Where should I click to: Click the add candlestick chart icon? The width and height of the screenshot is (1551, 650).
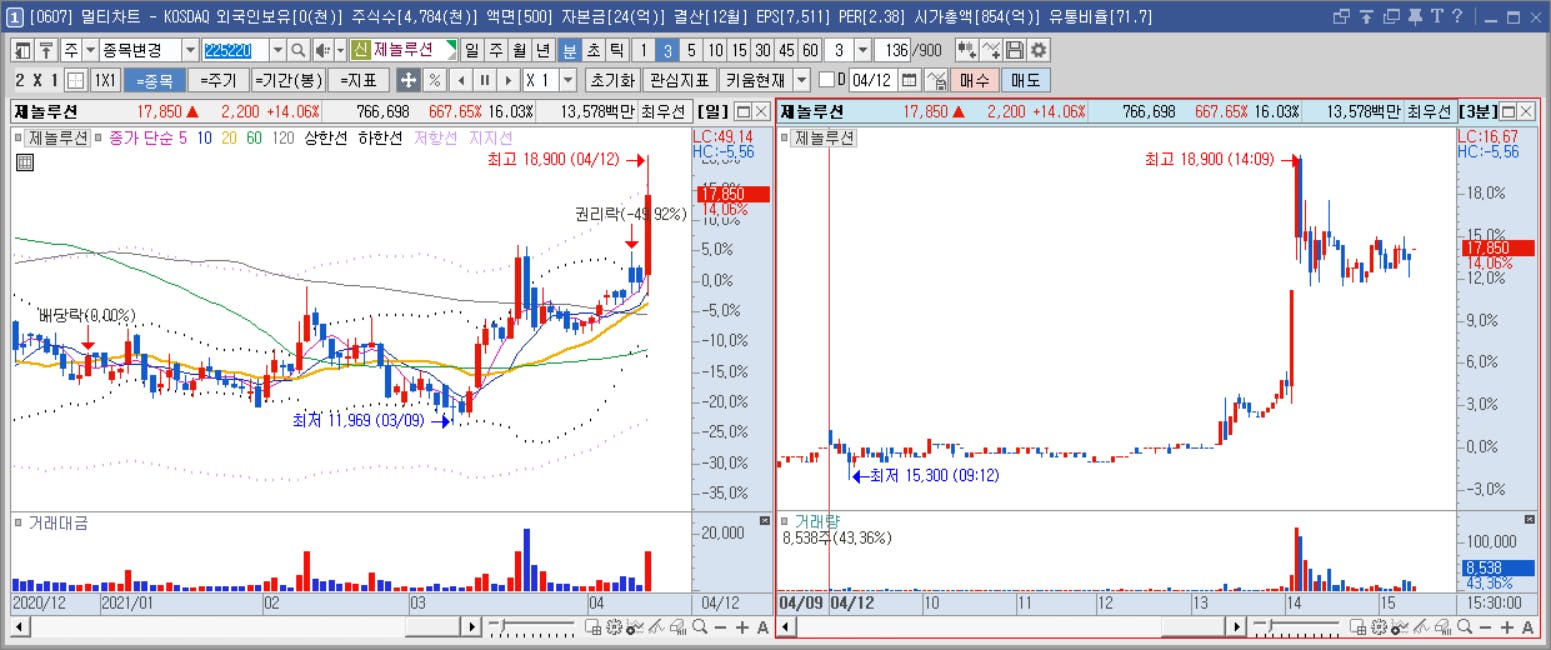(x=966, y=50)
